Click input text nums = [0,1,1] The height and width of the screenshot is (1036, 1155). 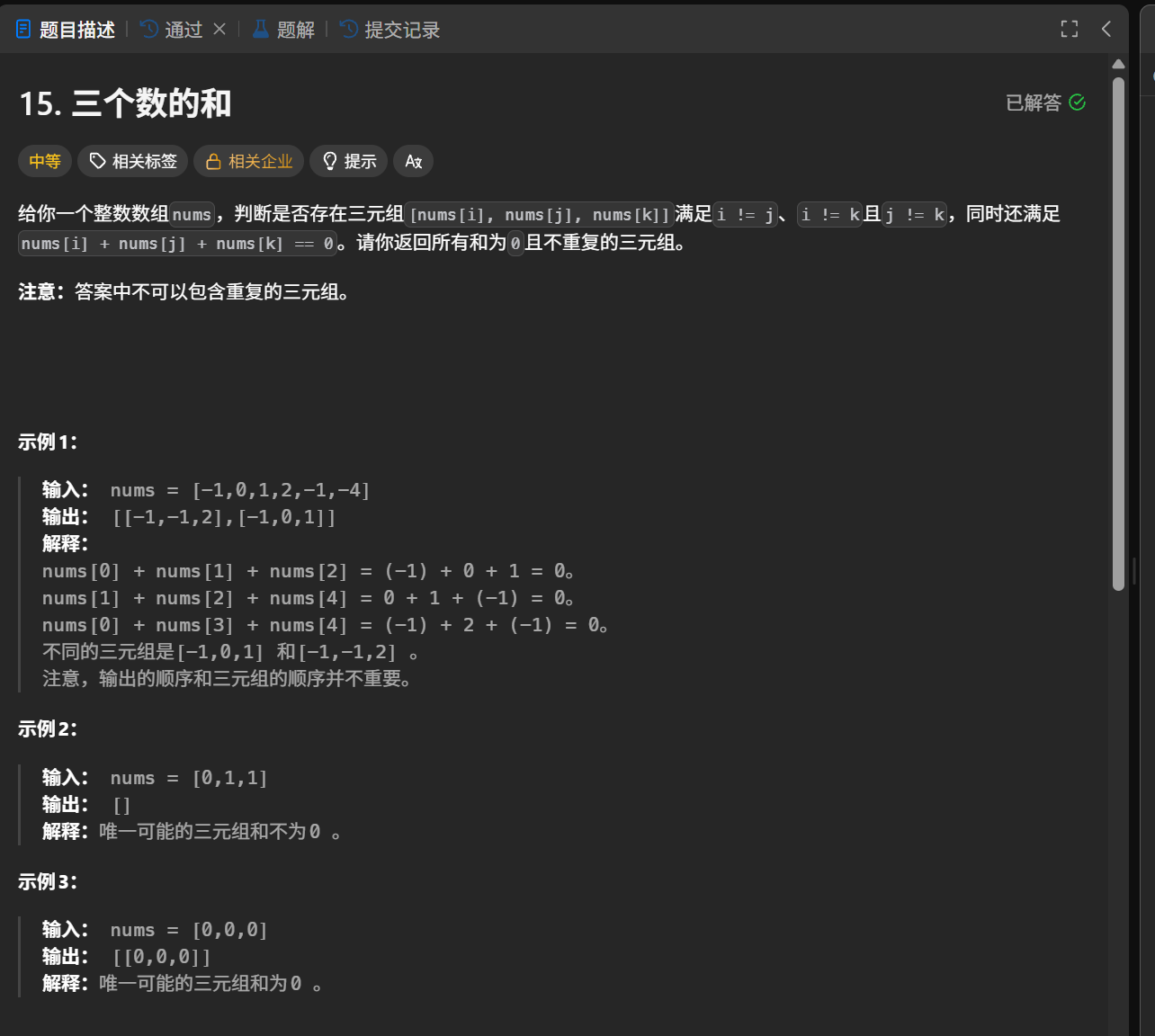(x=189, y=778)
